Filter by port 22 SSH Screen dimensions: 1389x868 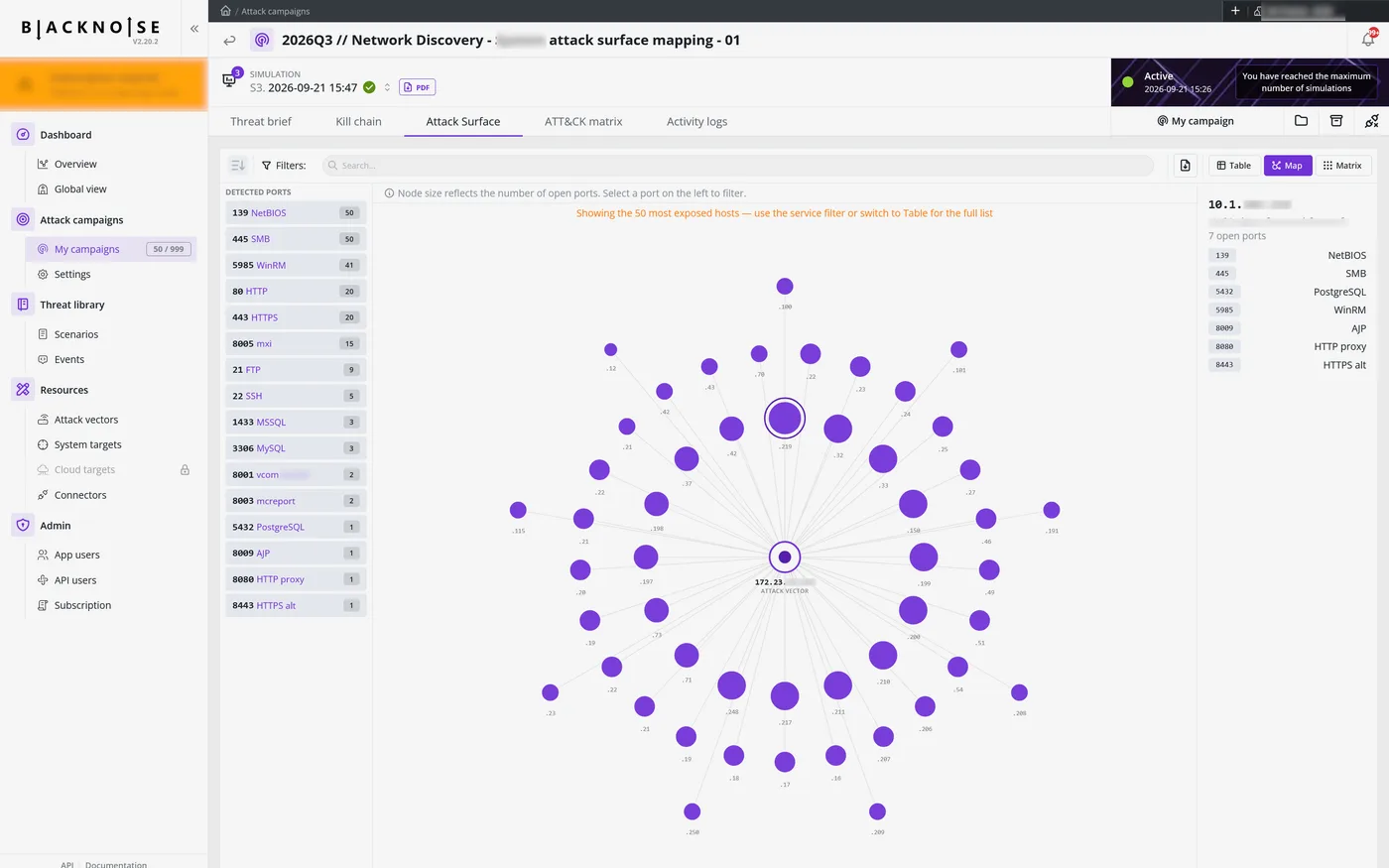pos(296,396)
